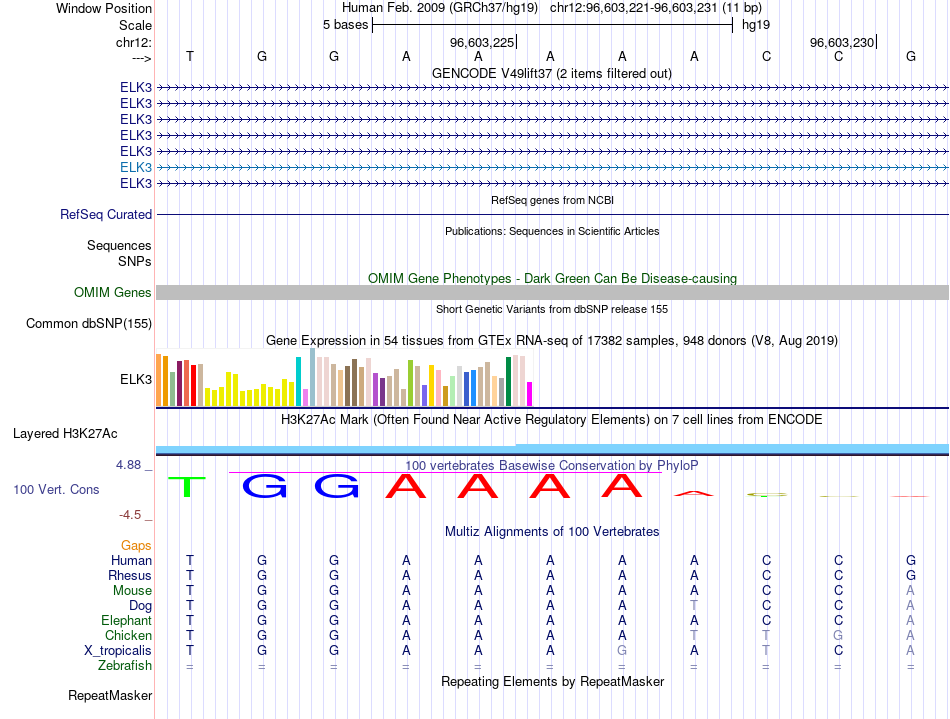
Task: Open 'Multiz Alignments of 100 Vertebrates' title
Action: [552, 531]
